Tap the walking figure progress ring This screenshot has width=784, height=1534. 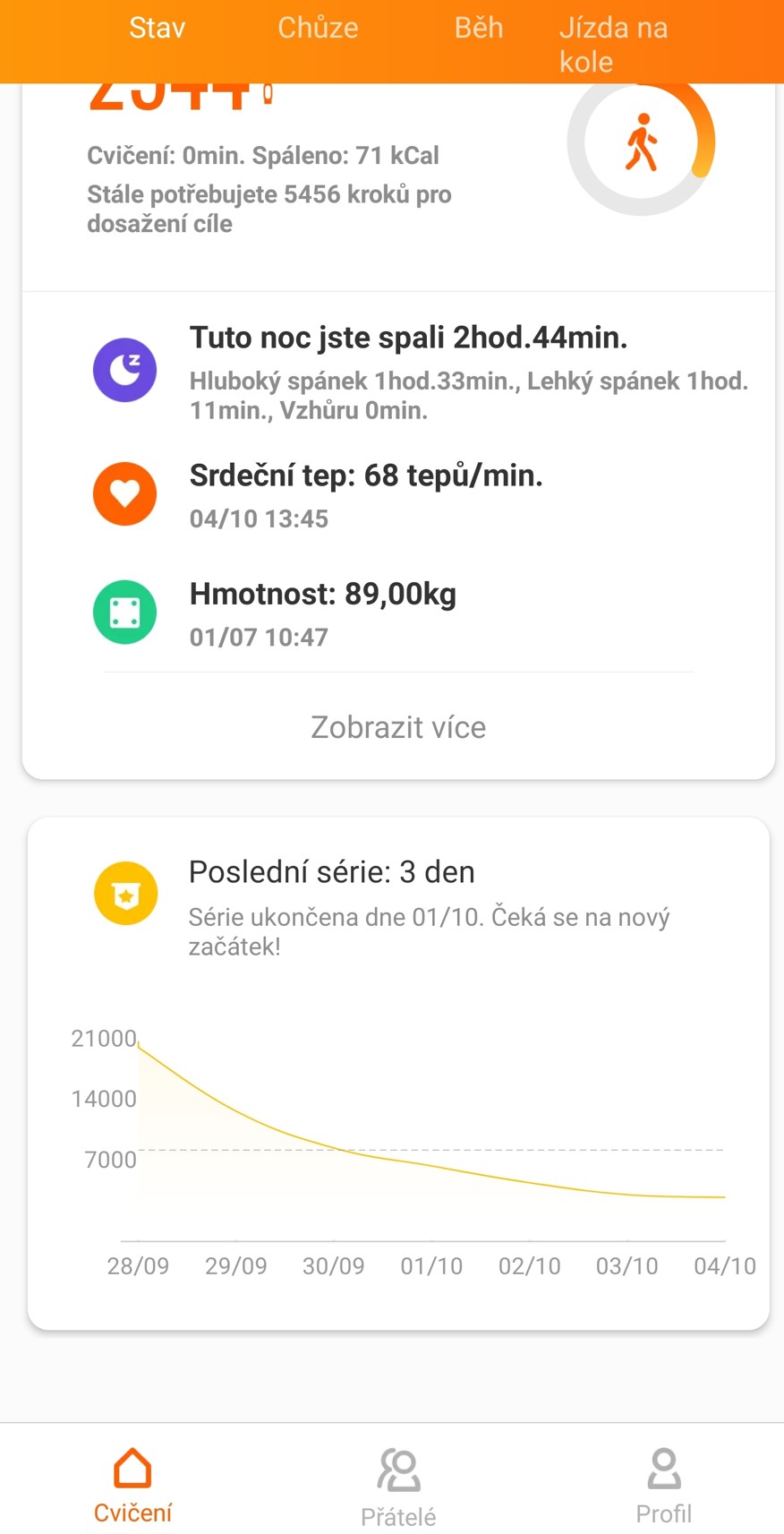pos(641,143)
